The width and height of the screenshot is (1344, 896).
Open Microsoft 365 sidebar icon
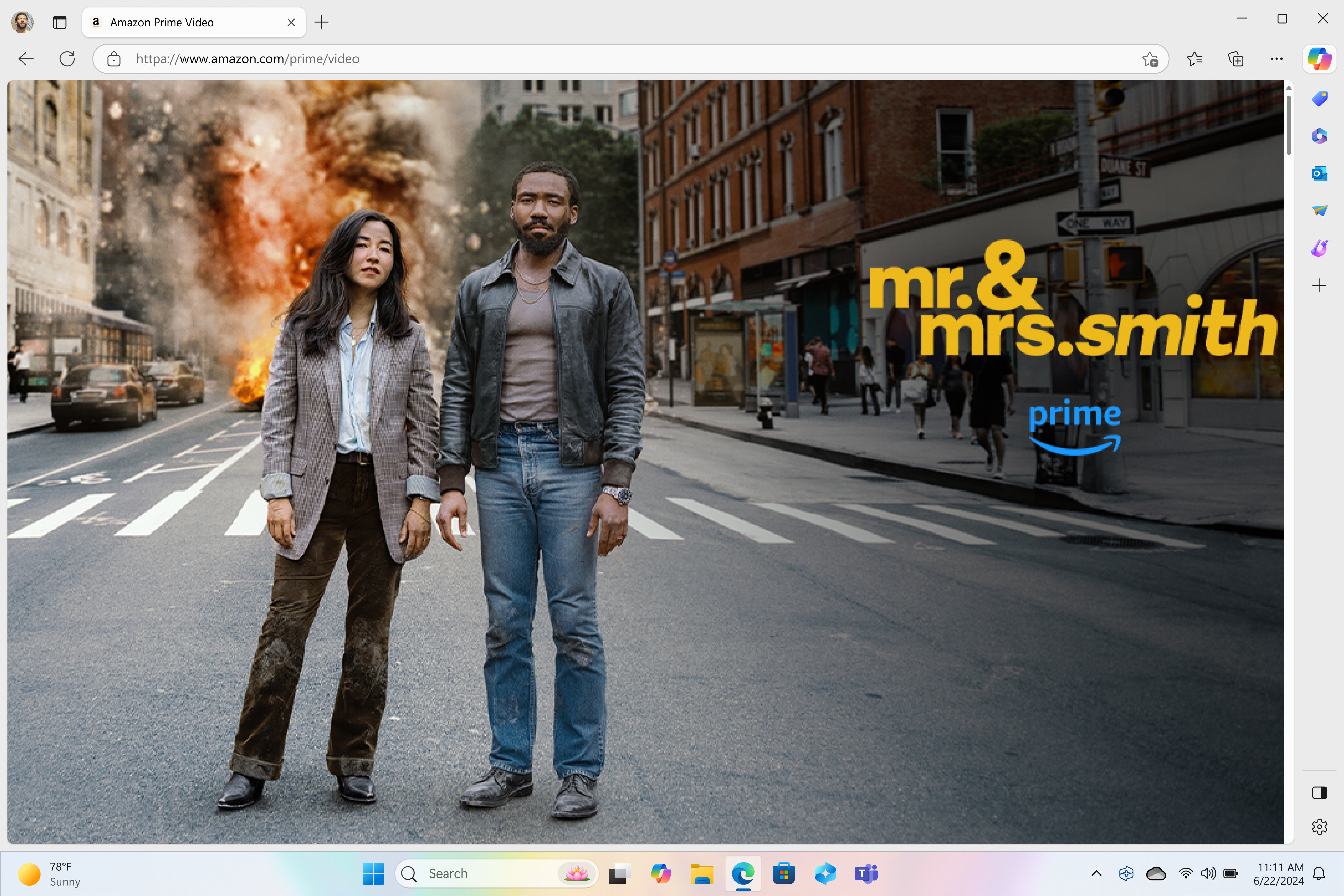click(1319, 136)
